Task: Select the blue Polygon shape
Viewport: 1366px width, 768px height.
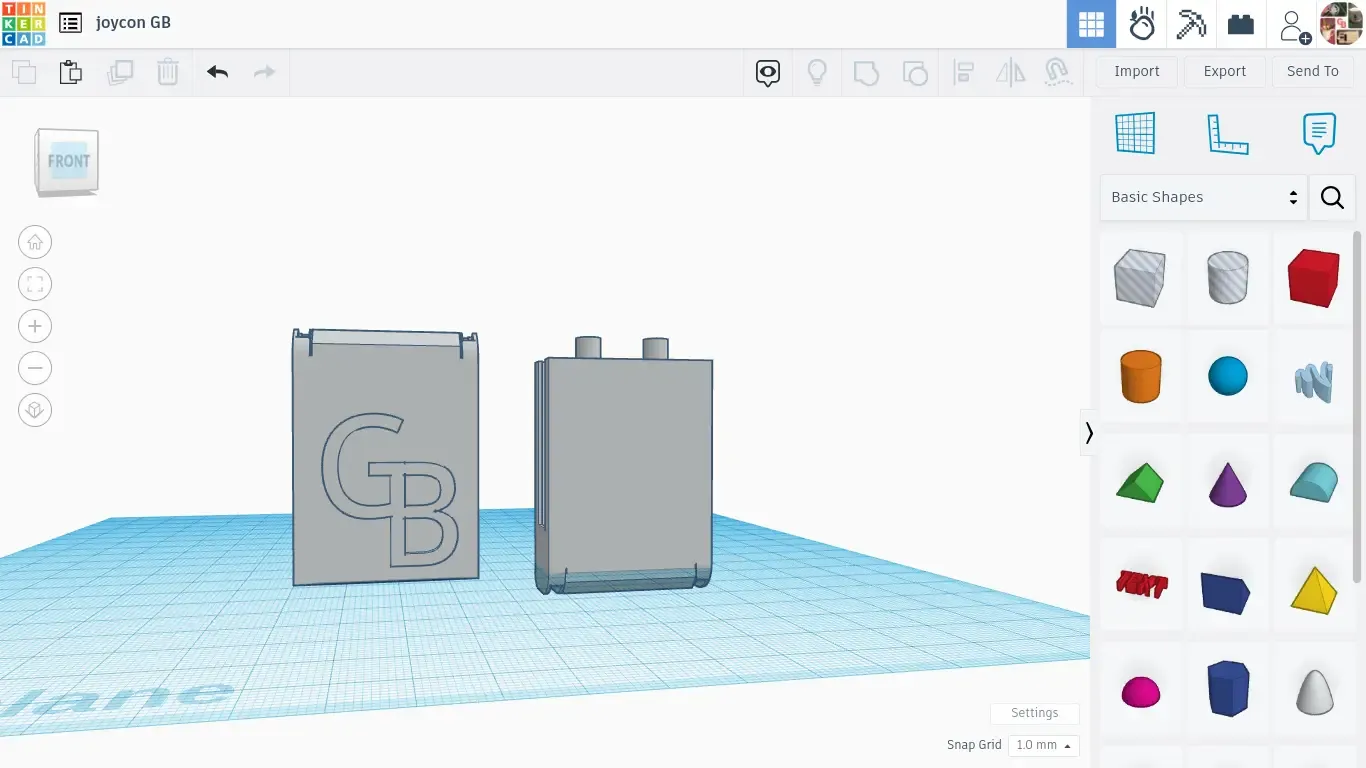Action: [x=1227, y=688]
